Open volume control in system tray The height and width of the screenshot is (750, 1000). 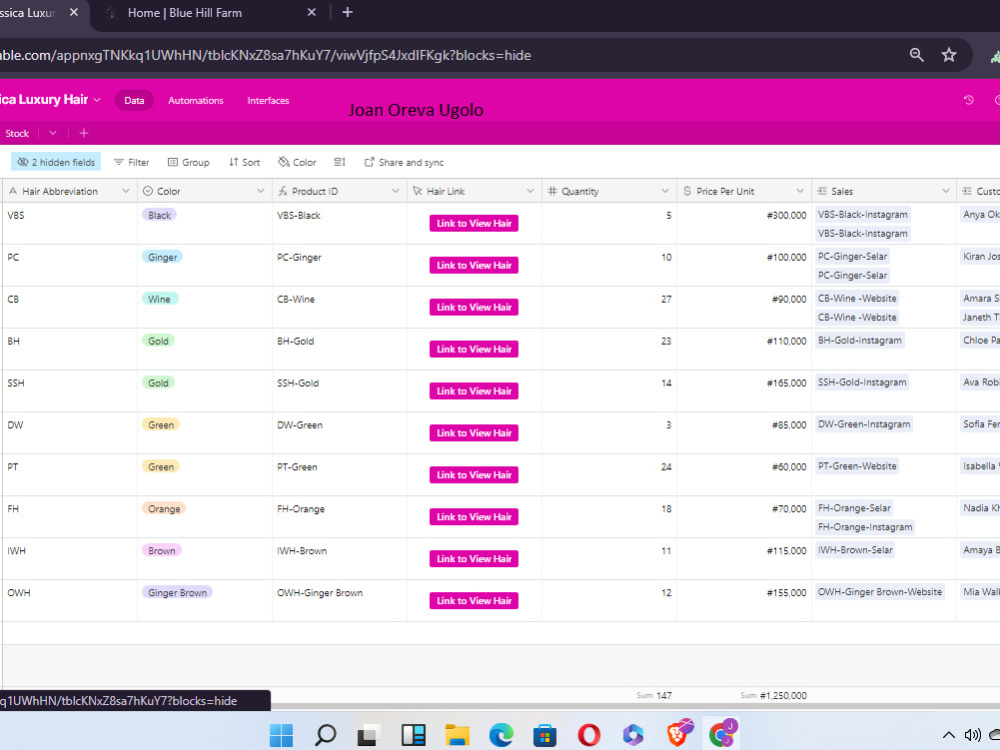point(973,735)
